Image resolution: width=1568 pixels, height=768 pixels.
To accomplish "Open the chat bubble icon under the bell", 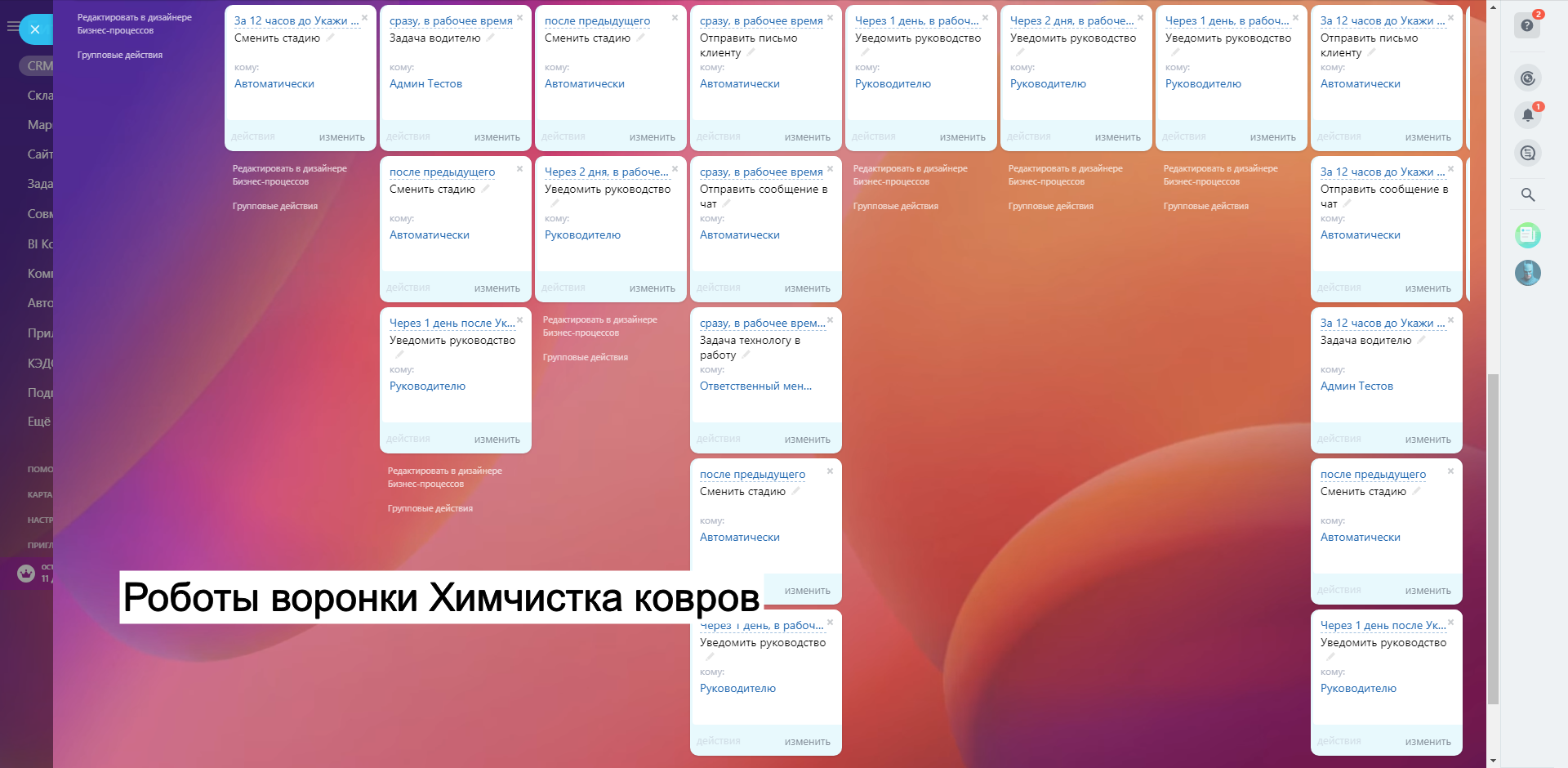I will tap(1527, 153).
